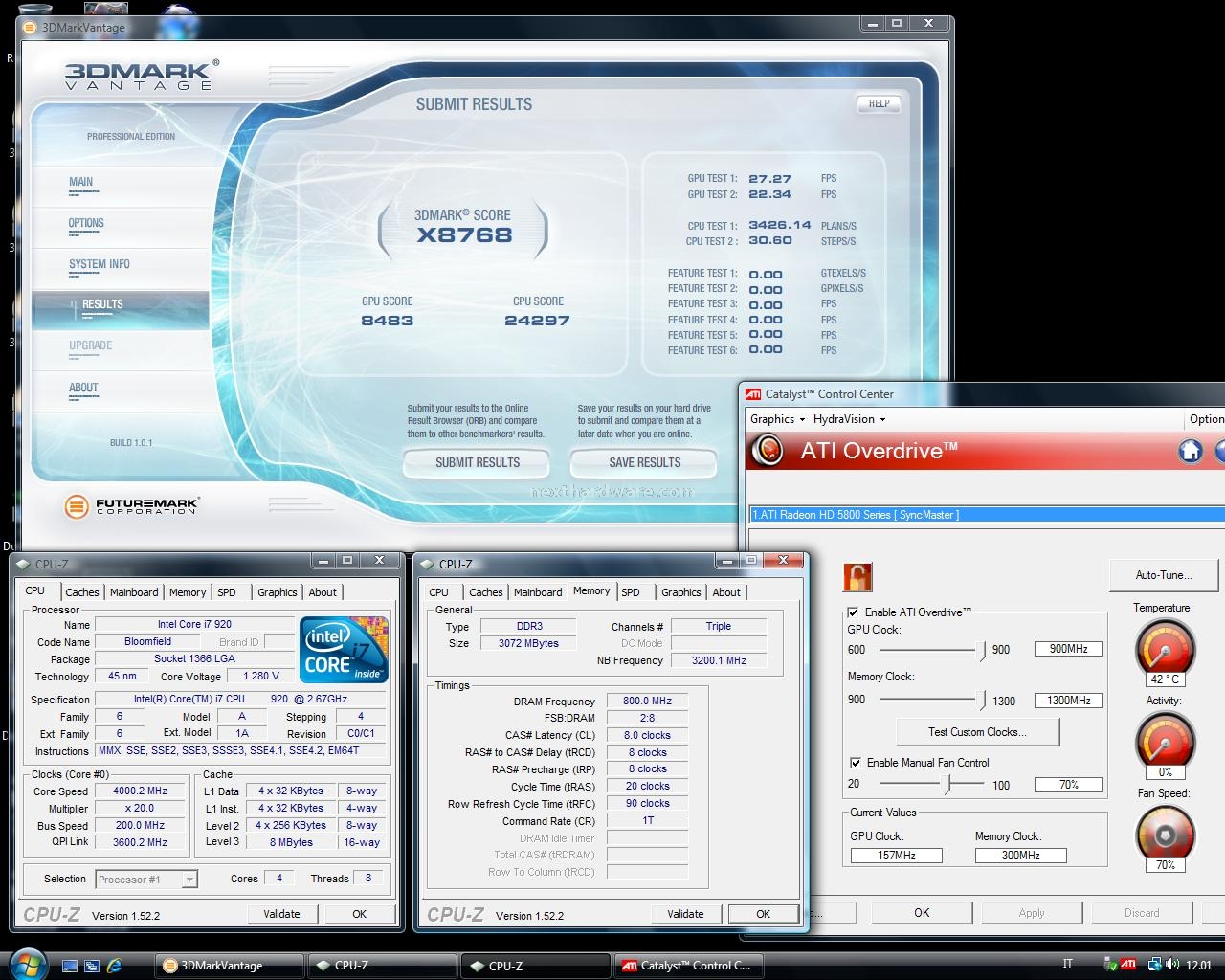Open the volume speaker tray icon
The height and width of the screenshot is (980, 1225).
1173,965
